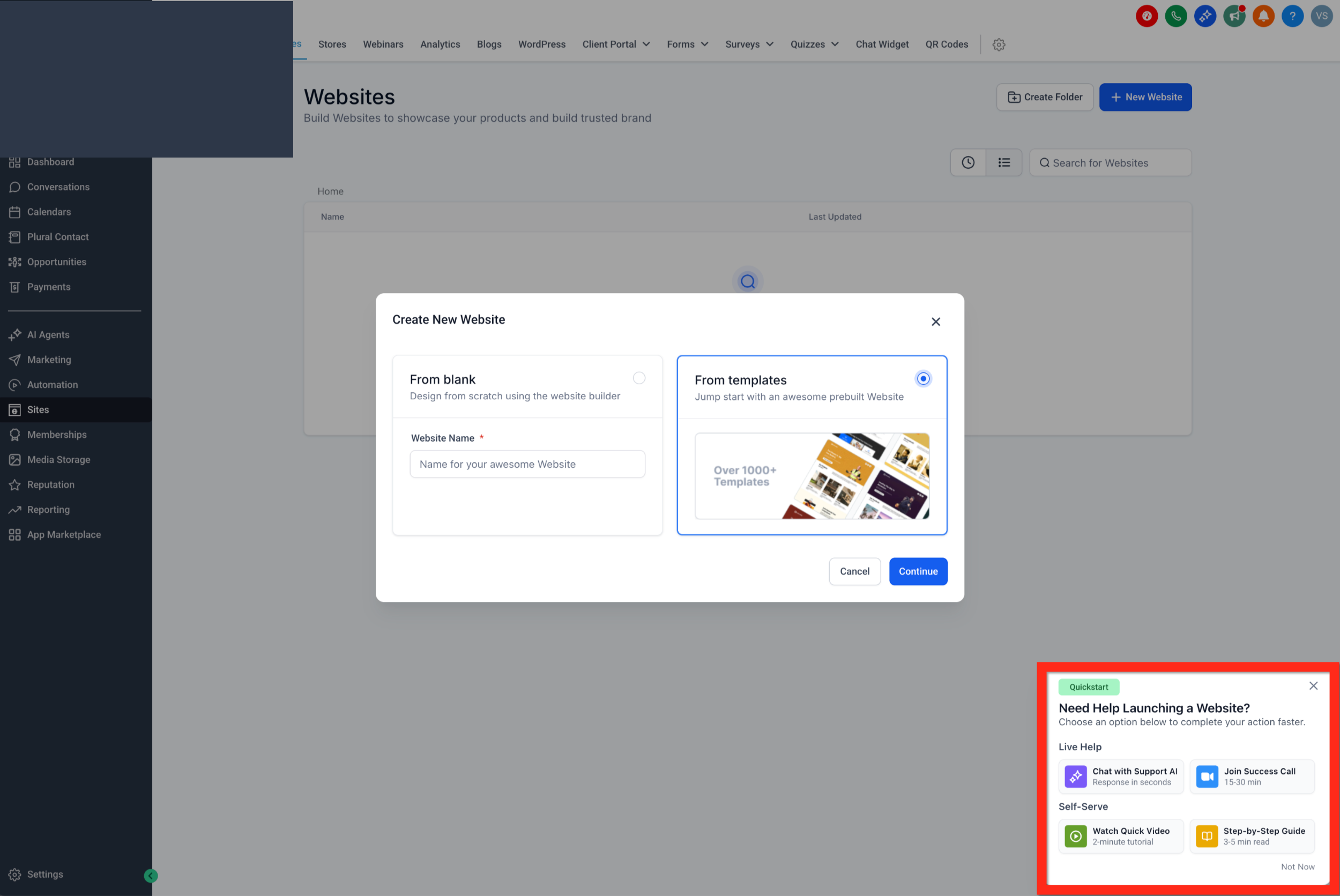Select the From blank radio button
The image size is (1340, 896).
click(x=639, y=378)
